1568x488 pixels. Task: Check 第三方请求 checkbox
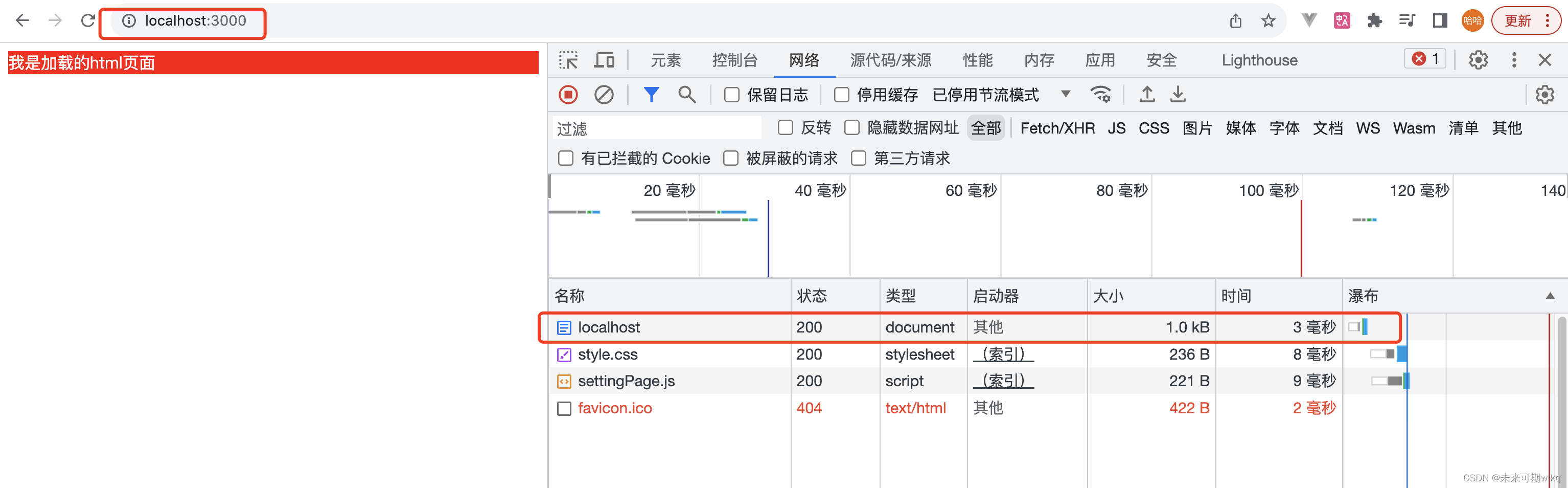pos(858,159)
